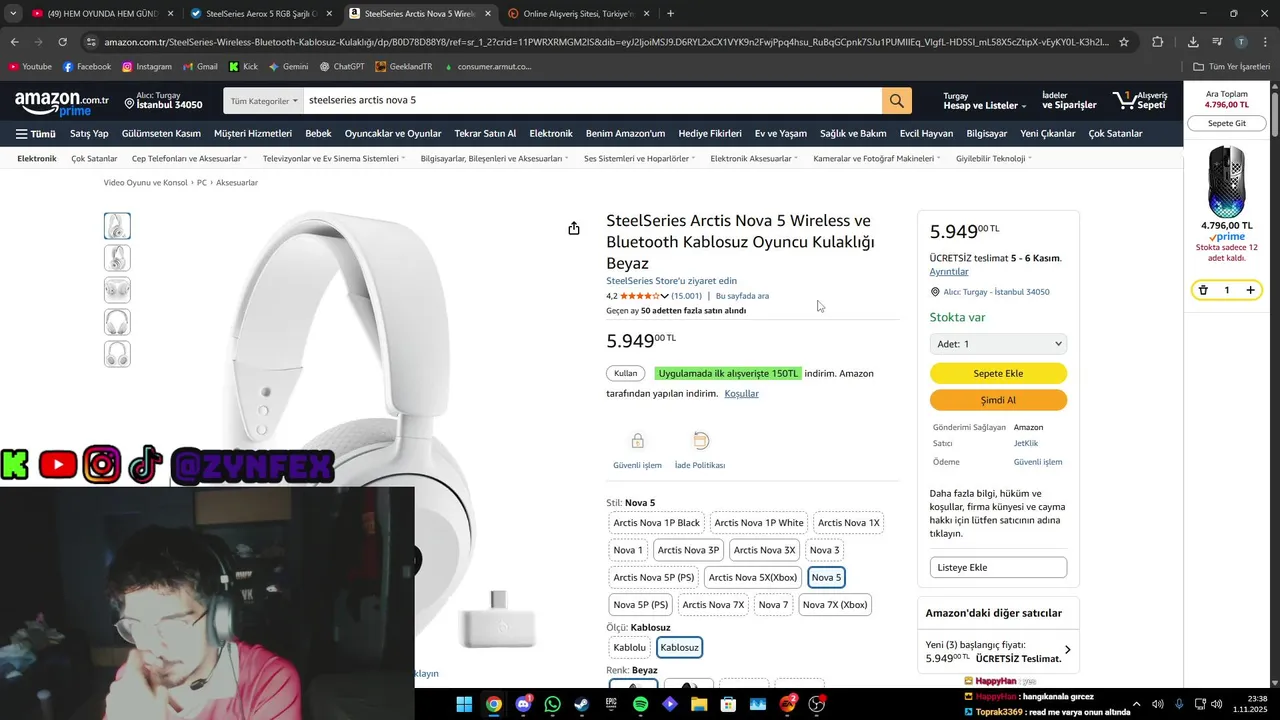Viewport: 1280px width, 720px height.
Task: Select Arctis Nova 3P style
Action: click(688, 550)
